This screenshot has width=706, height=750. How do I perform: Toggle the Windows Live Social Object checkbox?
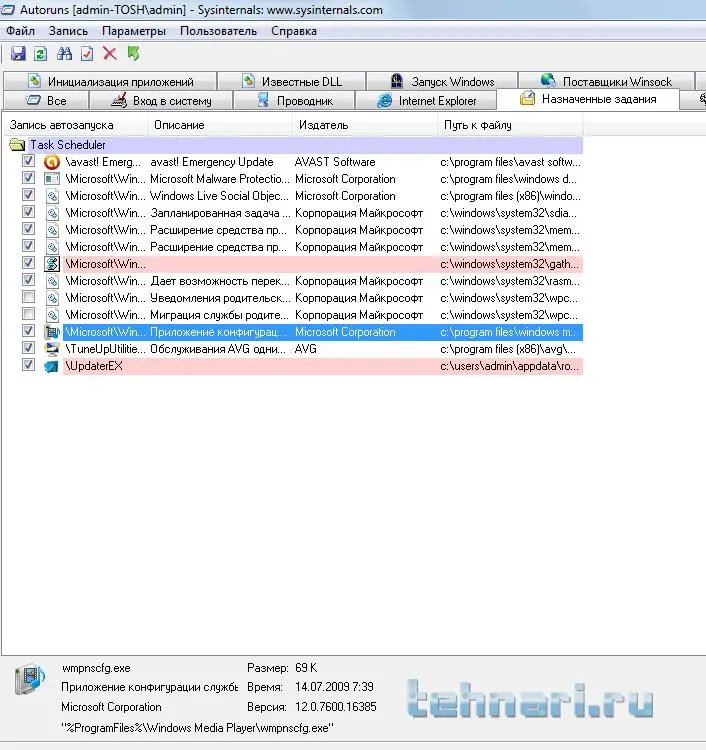[28, 195]
